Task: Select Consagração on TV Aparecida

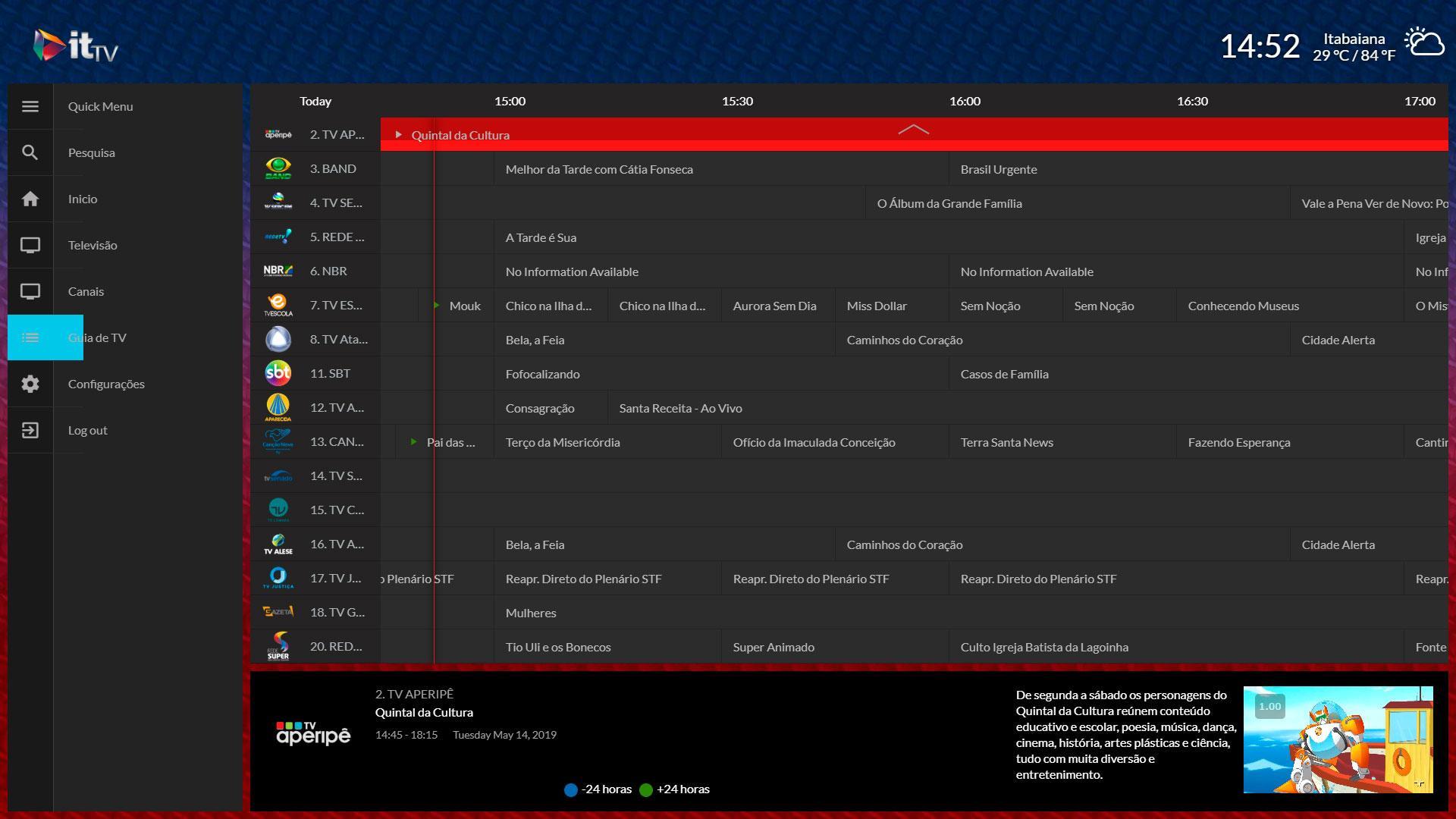Action: tap(551, 408)
